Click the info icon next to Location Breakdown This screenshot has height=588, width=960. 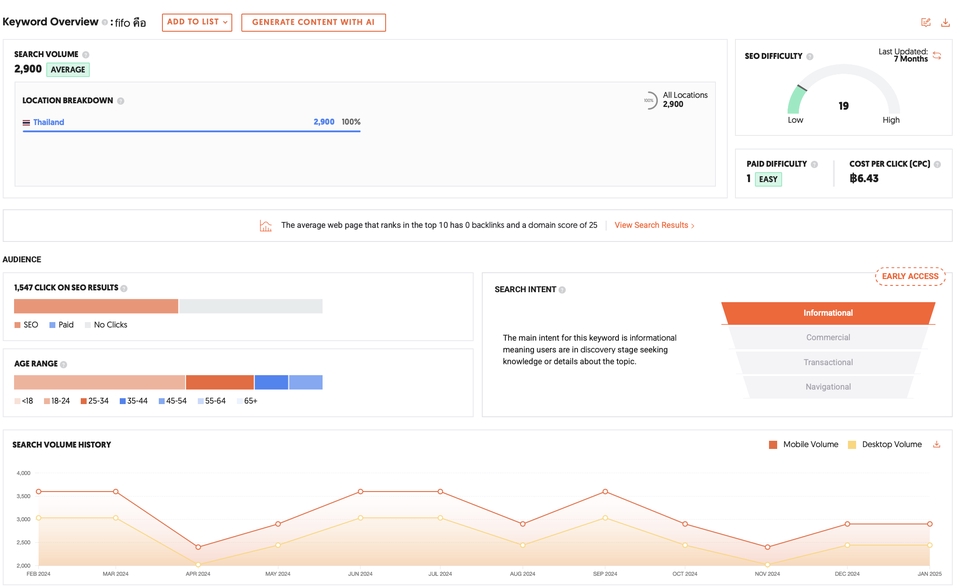pyautogui.click(x=121, y=101)
